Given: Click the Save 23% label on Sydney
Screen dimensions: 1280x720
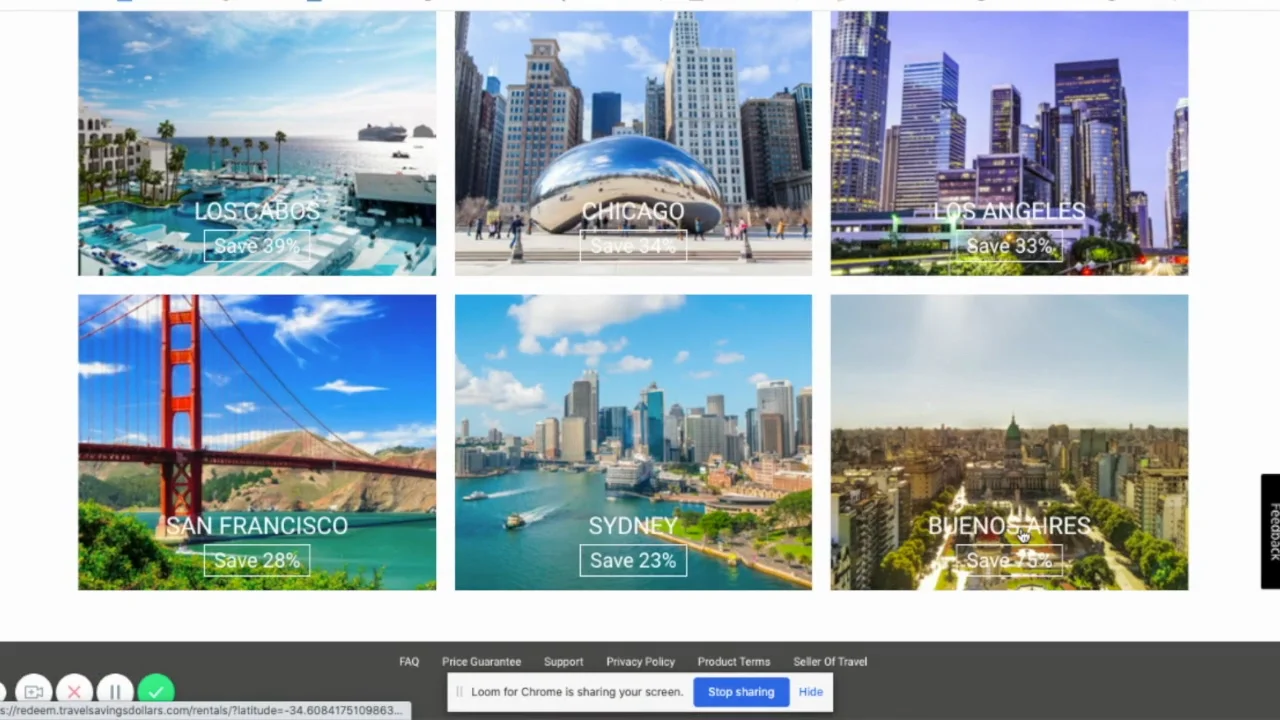Looking at the screenshot, I should coord(633,560).
